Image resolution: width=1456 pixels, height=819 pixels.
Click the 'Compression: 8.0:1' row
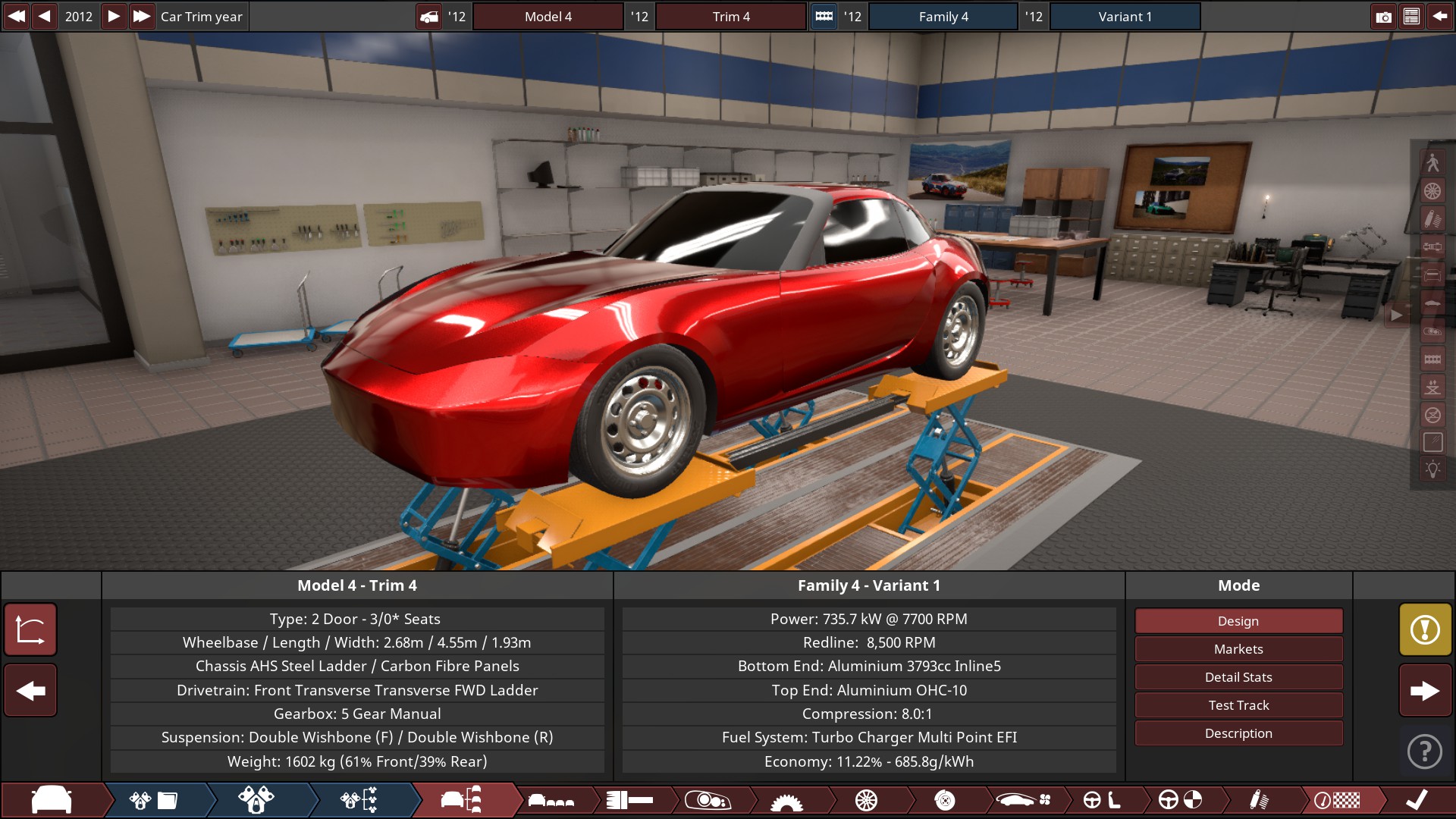click(869, 714)
